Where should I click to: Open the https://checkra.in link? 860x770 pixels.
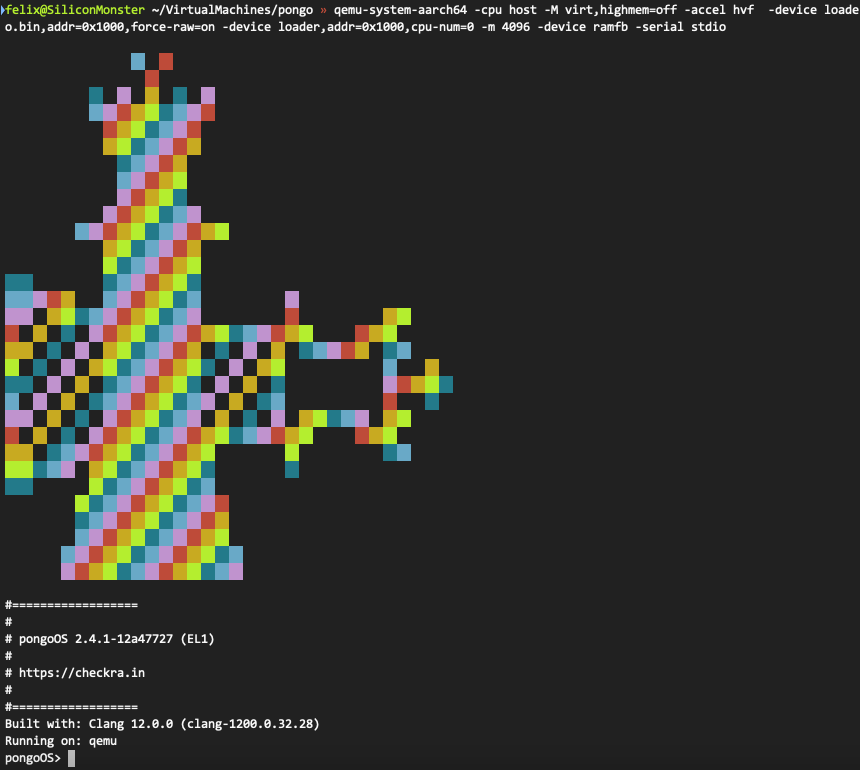82,673
